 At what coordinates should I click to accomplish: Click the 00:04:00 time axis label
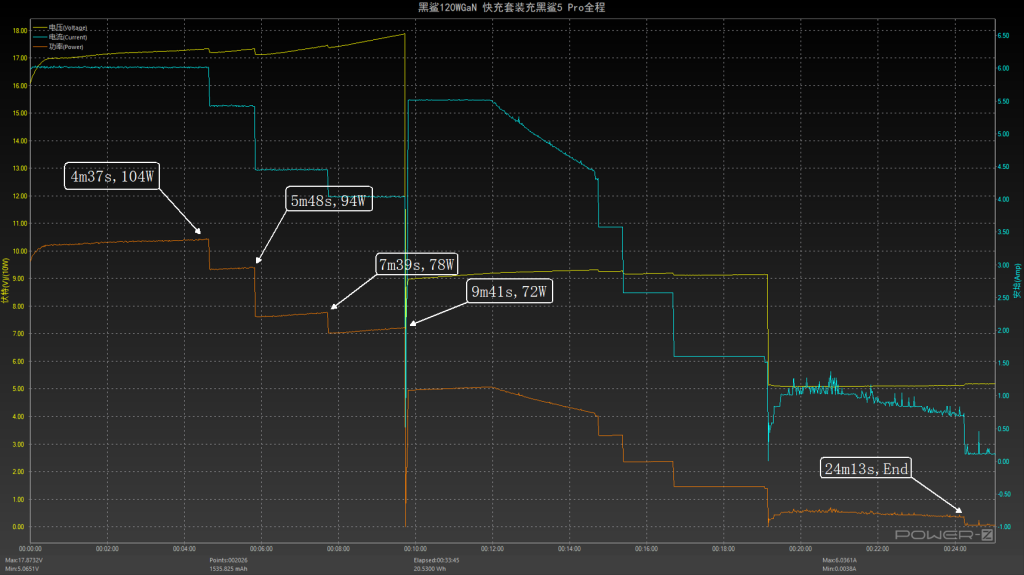(184, 549)
